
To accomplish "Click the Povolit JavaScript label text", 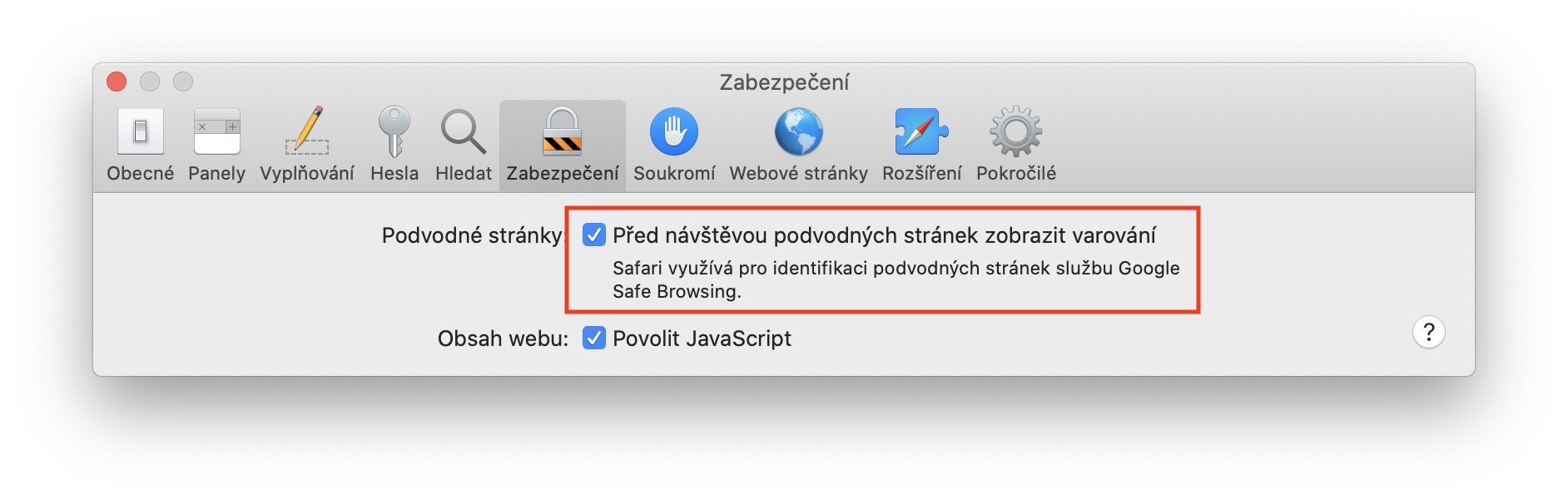I will (x=702, y=338).
